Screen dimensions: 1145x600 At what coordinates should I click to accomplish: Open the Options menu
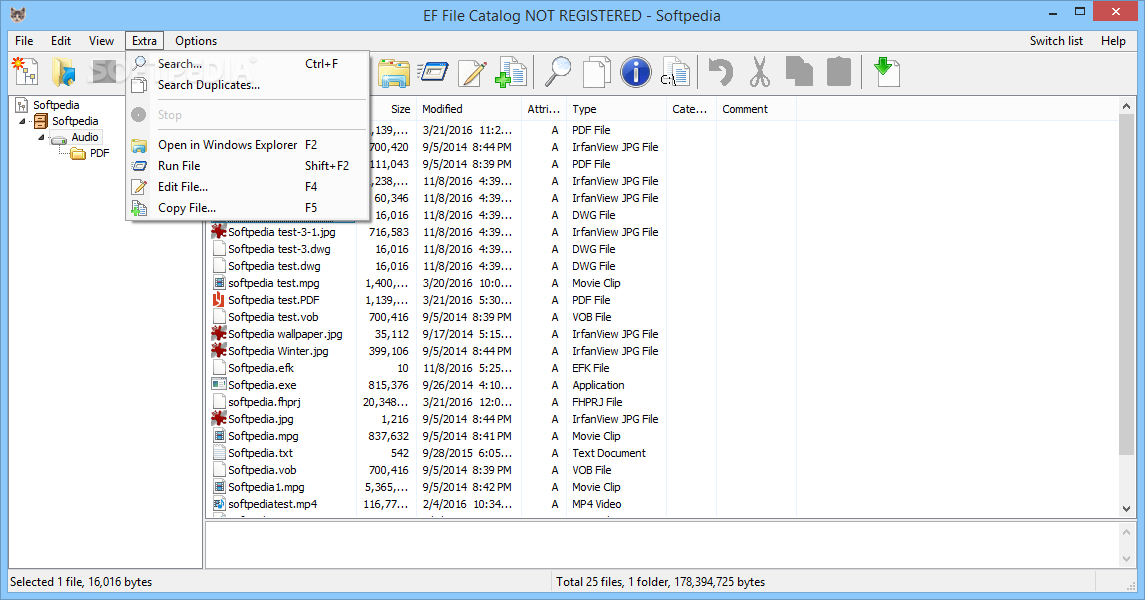click(196, 41)
